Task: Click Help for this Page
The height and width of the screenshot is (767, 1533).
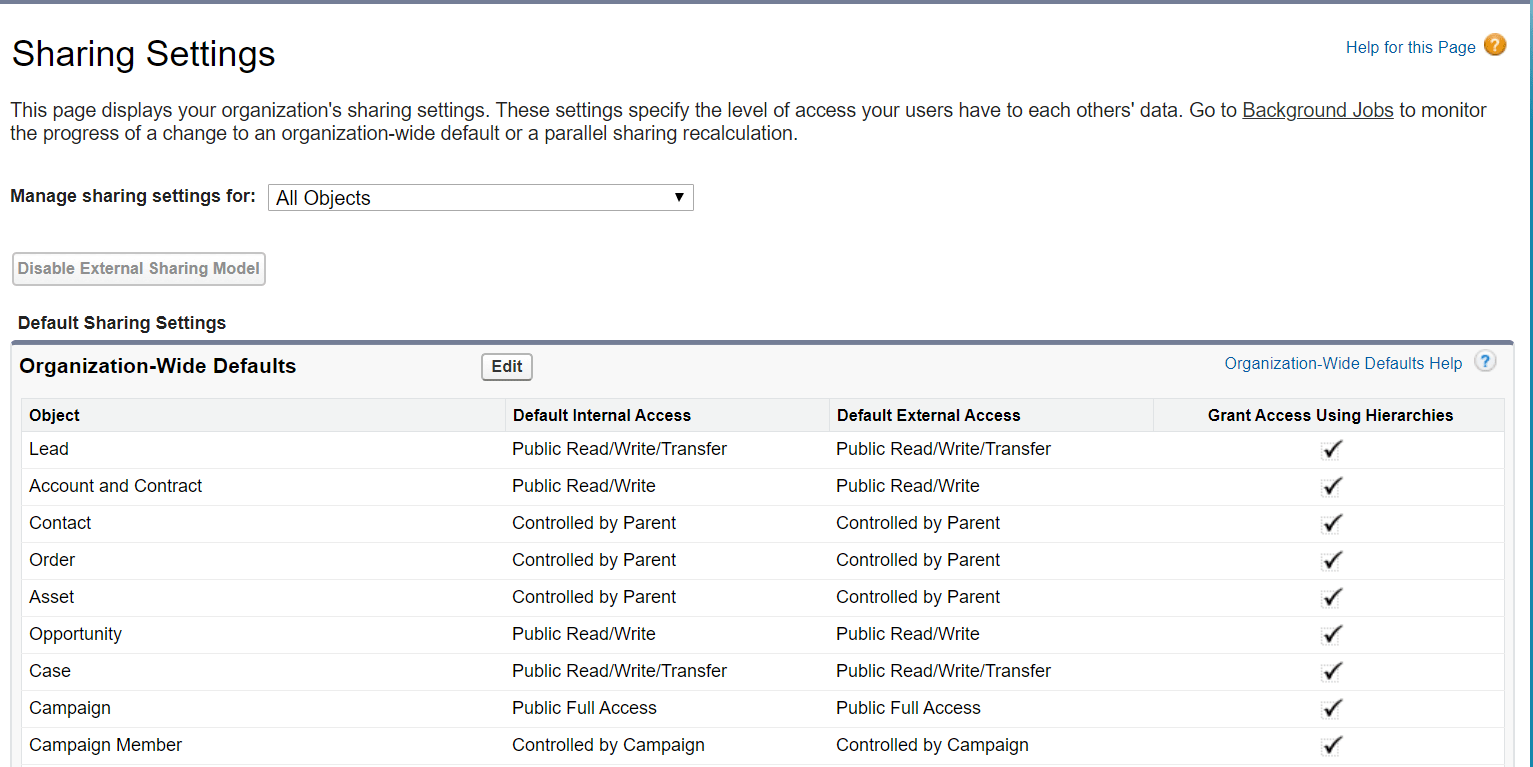Action: click(1410, 46)
